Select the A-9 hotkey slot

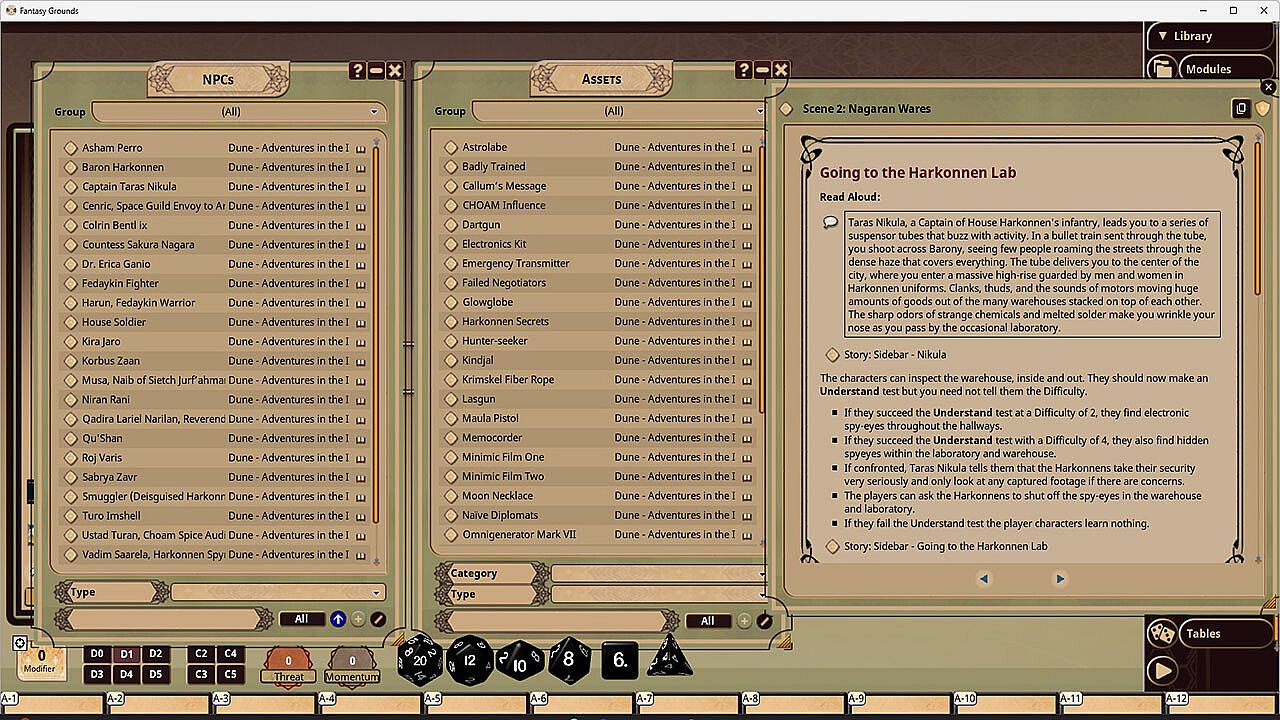point(902,706)
